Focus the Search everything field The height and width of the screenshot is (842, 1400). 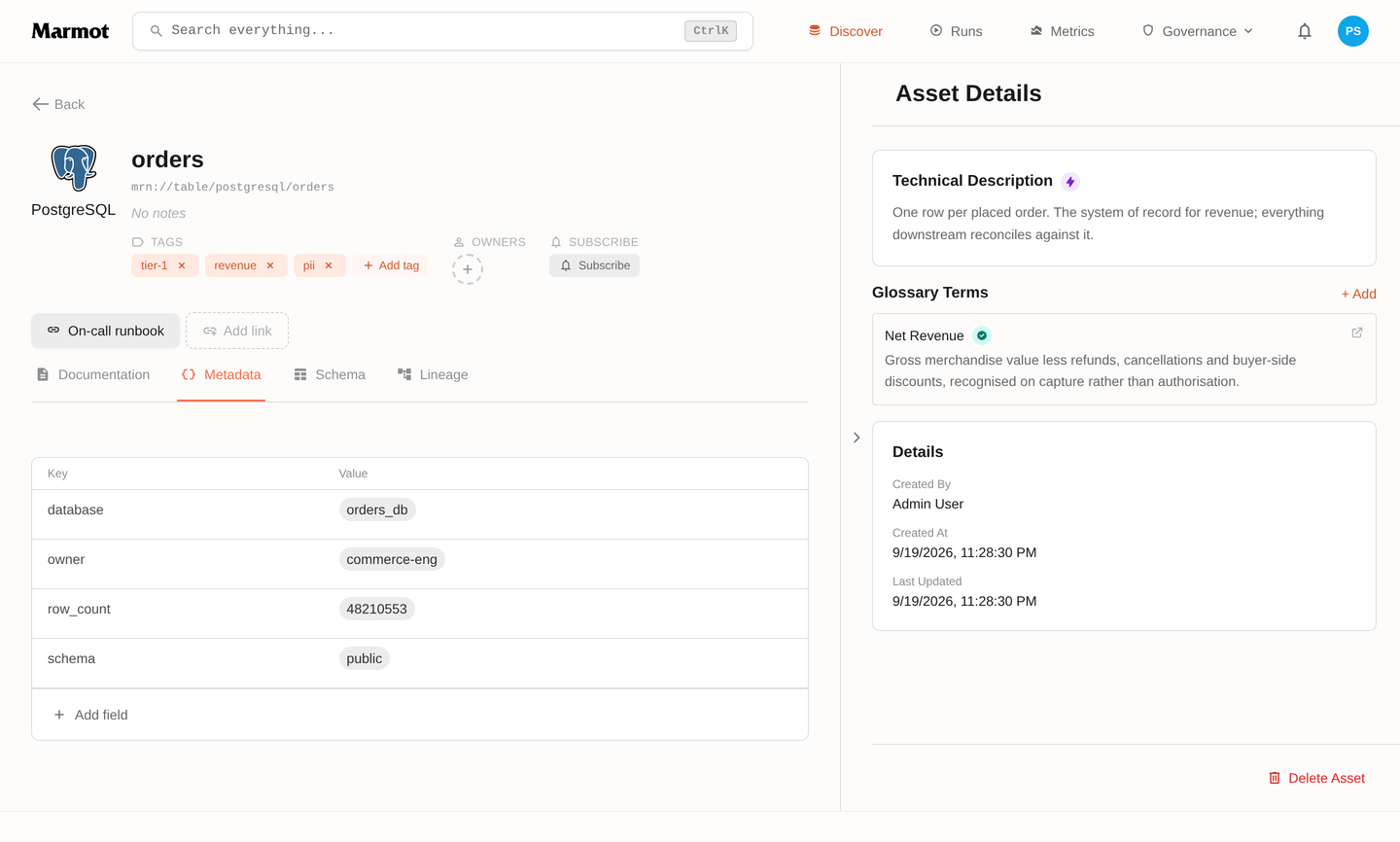442,31
